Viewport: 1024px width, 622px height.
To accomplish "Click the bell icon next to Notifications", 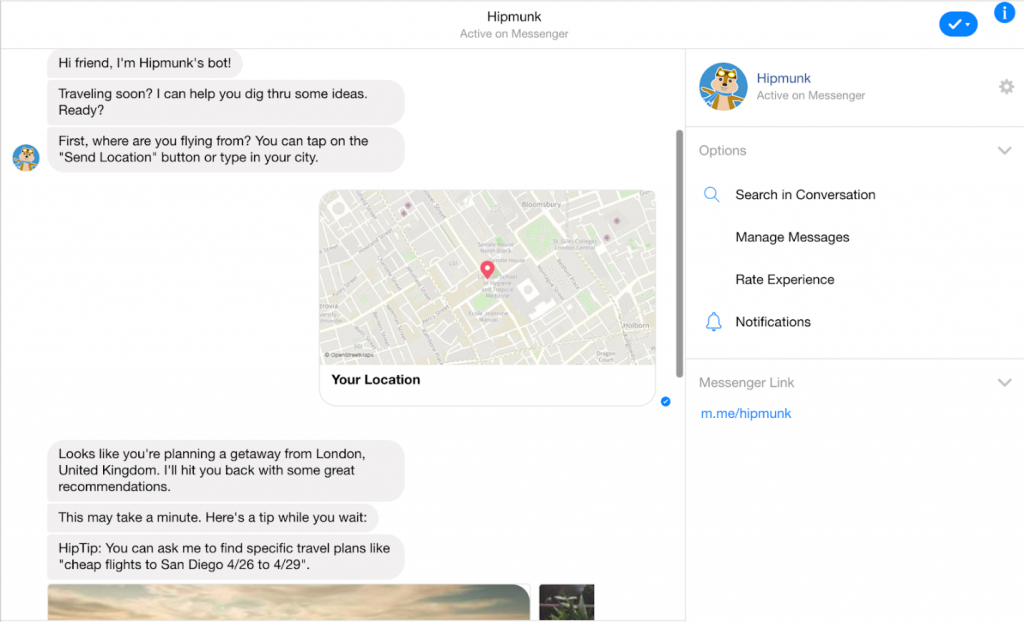I will 713,321.
